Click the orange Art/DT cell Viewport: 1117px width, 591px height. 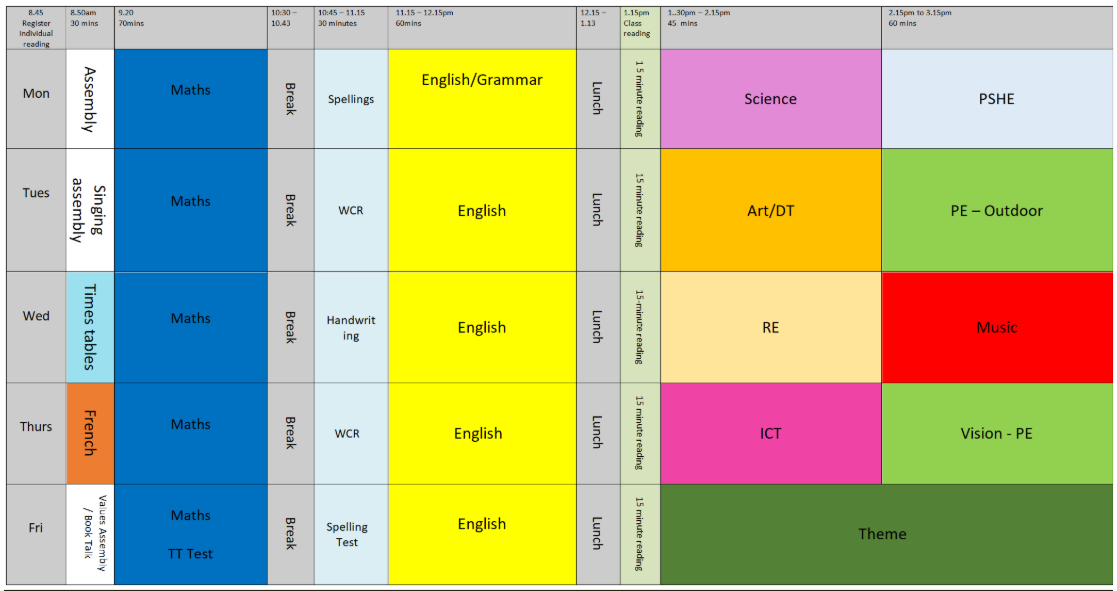pyautogui.click(x=770, y=210)
